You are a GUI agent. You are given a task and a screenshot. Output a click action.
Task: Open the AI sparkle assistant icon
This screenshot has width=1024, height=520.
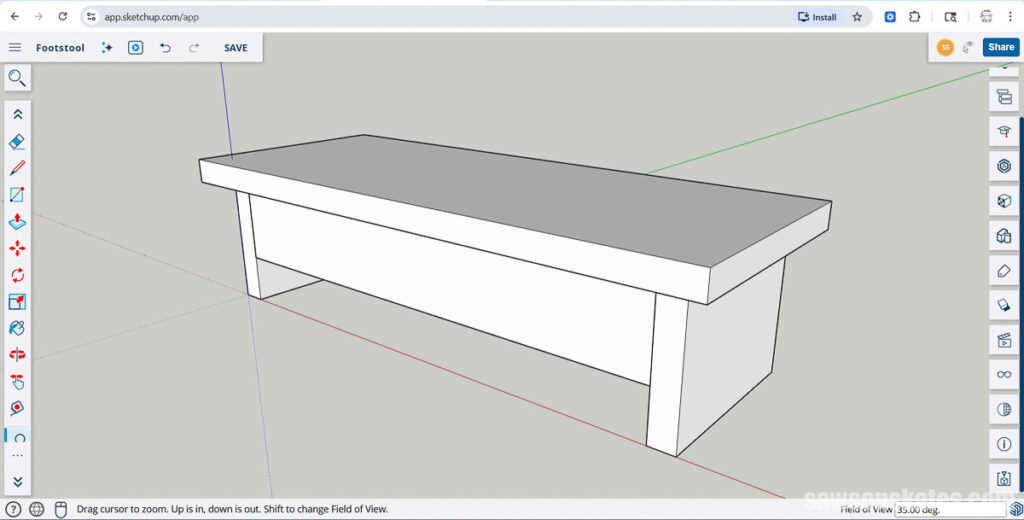click(x=107, y=48)
